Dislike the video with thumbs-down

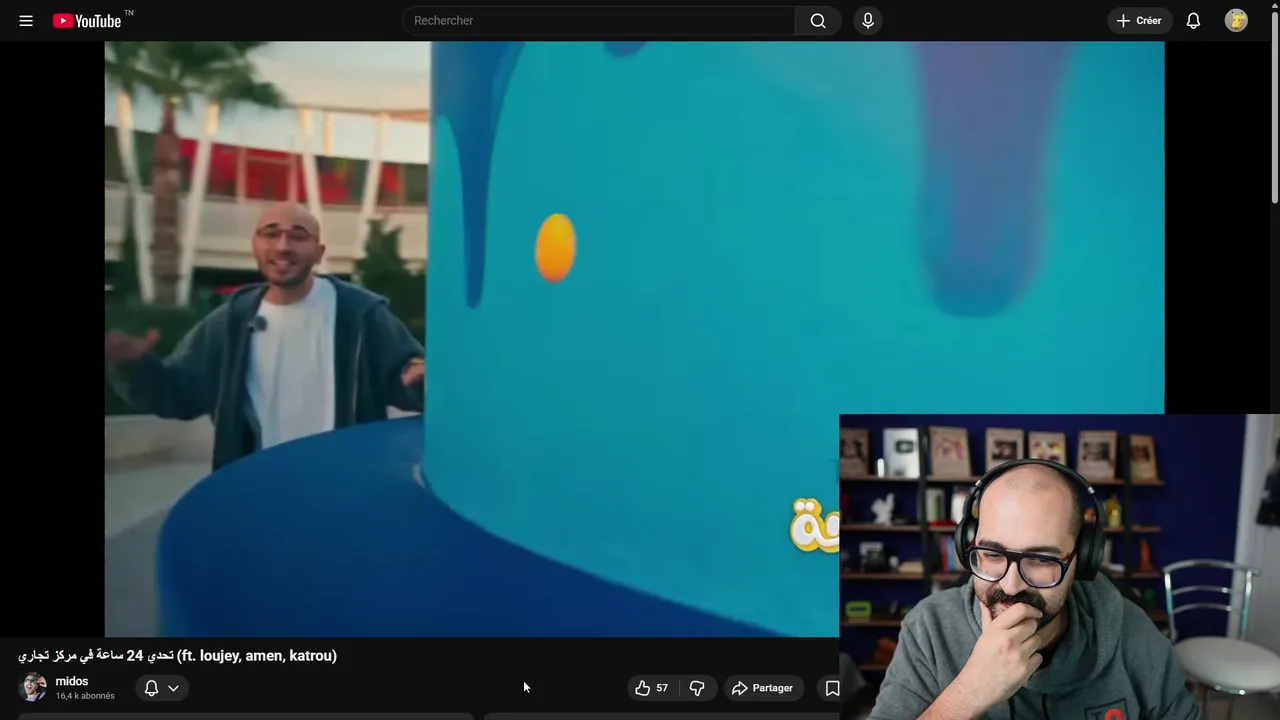click(x=697, y=688)
